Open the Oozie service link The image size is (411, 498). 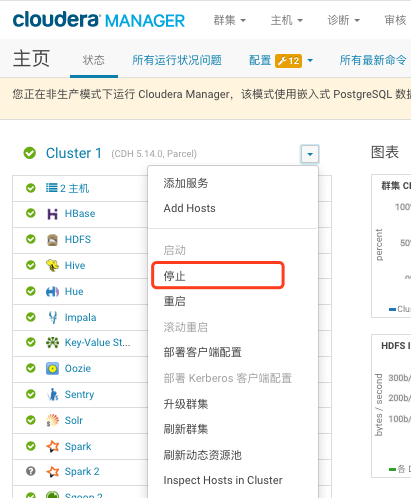coord(78,369)
